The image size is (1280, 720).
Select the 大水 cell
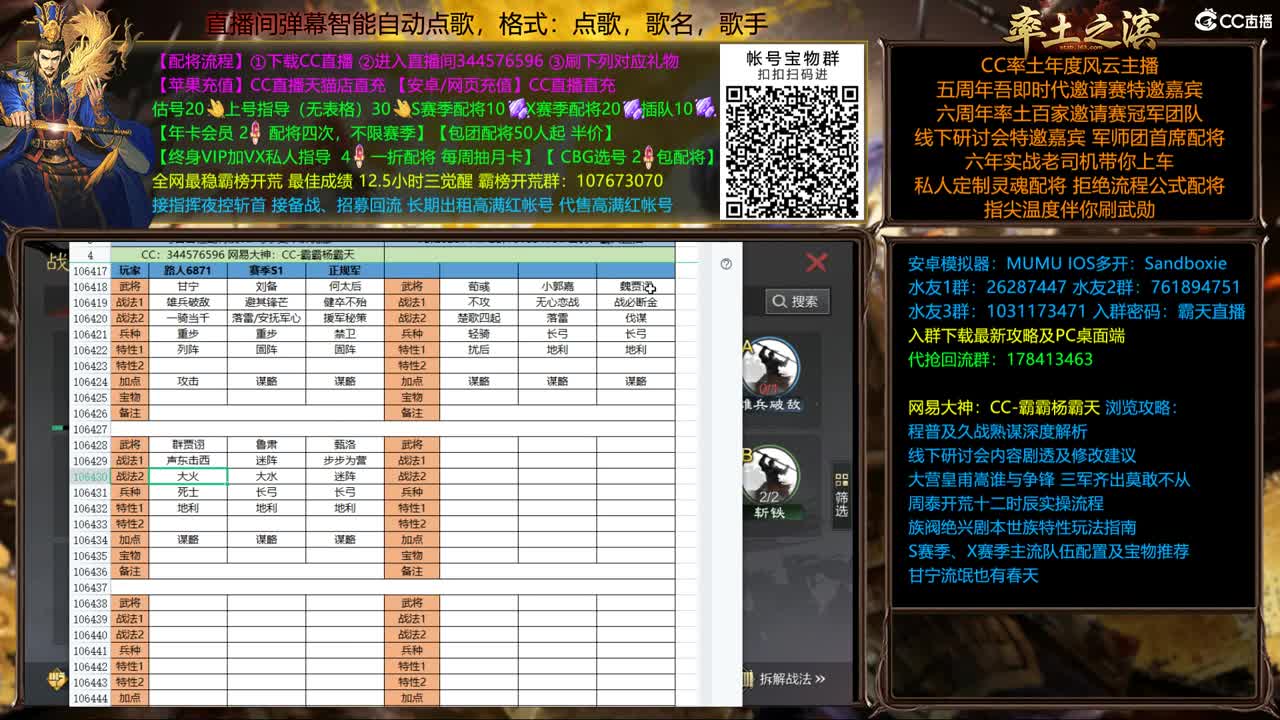click(x=266, y=477)
